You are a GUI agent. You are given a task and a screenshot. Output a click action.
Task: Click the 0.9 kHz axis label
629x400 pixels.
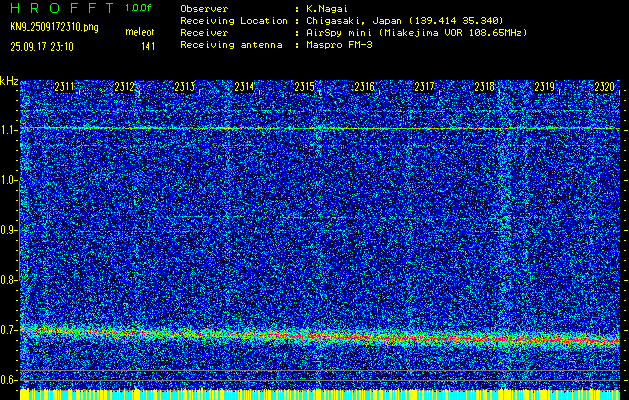click(8, 230)
